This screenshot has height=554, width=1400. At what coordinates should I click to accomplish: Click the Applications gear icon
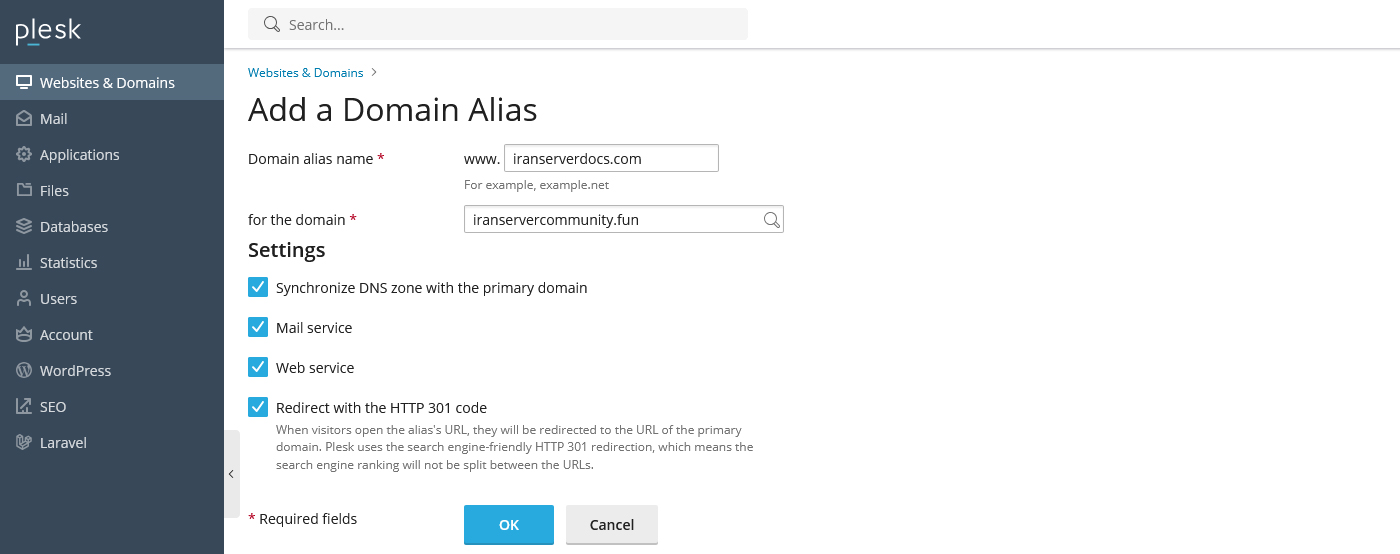click(24, 155)
